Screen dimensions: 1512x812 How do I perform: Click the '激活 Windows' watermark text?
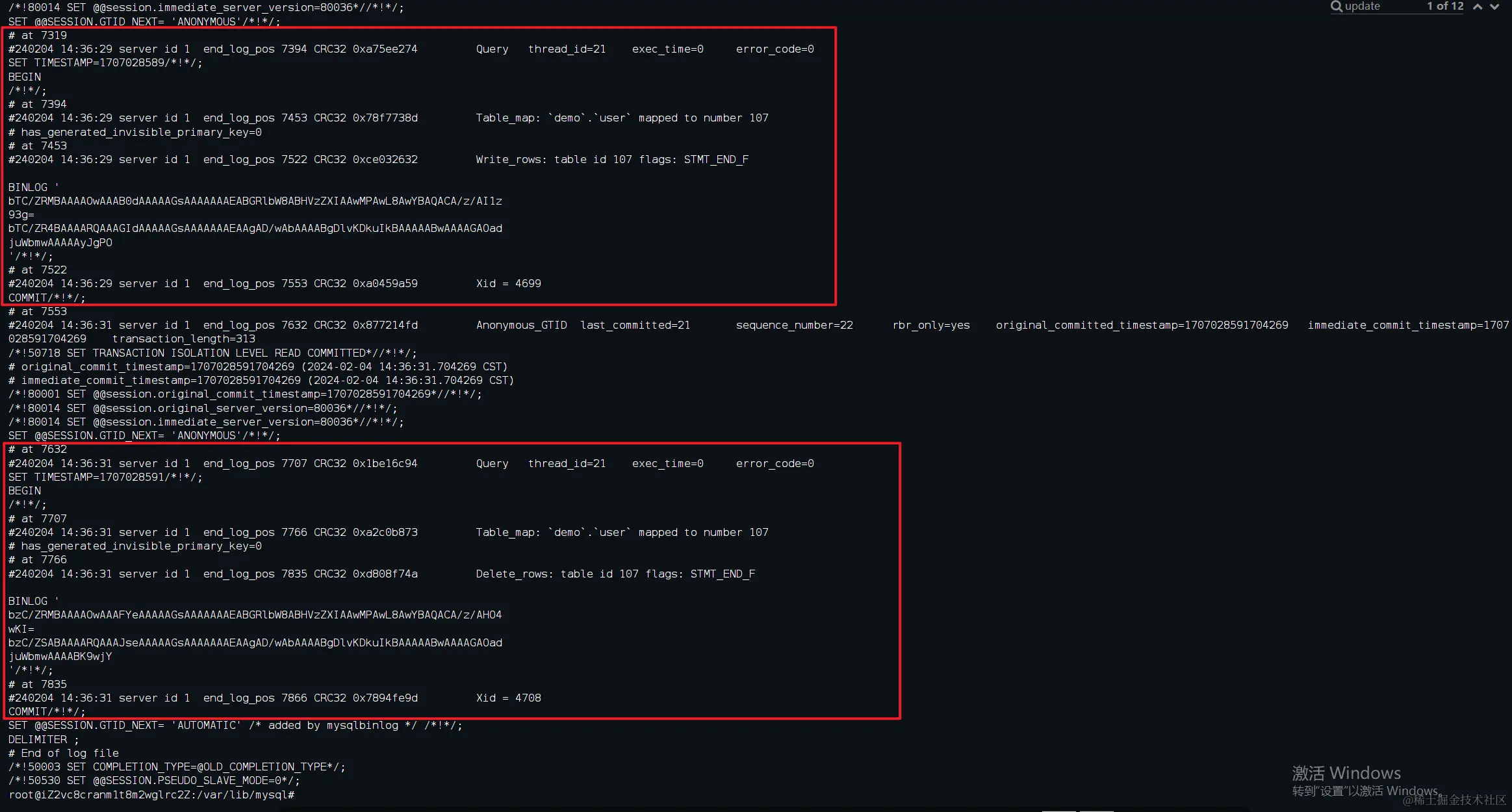point(1346,773)
